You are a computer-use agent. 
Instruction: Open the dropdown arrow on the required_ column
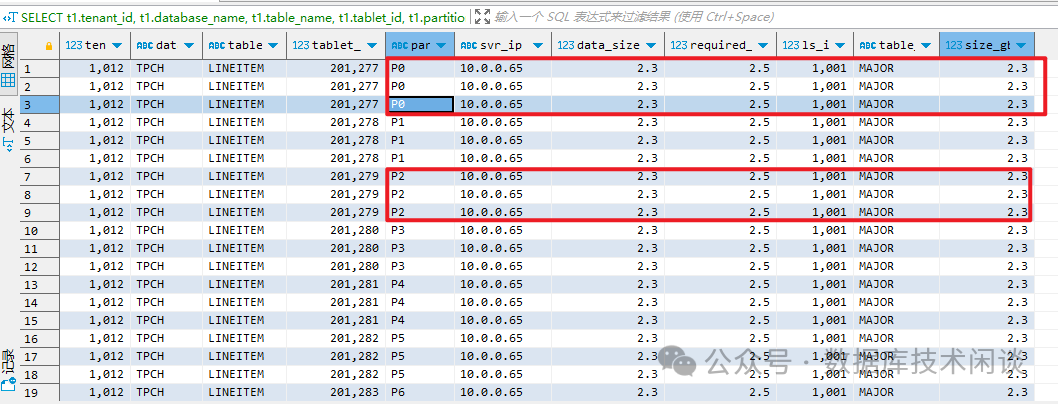(x=763, y=46)
